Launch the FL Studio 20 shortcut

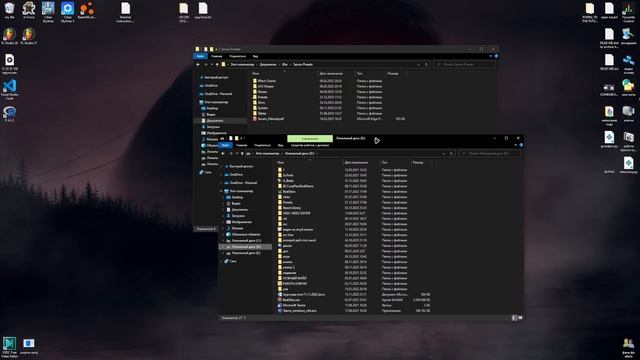(9, 36)
